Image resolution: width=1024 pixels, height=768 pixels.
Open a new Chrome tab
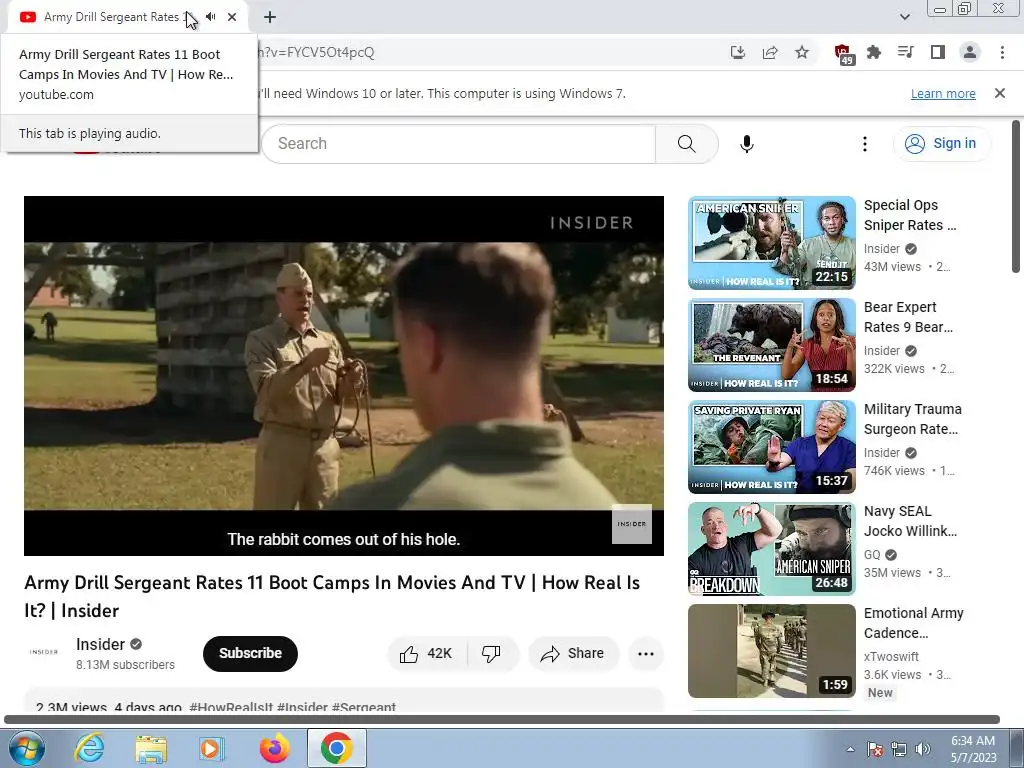pyautogui.click(x=270, y=17)
